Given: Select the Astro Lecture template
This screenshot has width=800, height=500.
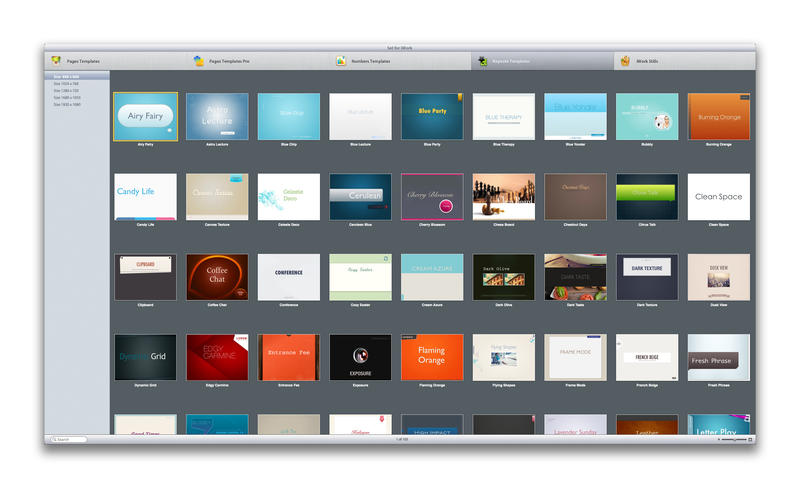Looking at the screenshot, I should coord(217,116).
